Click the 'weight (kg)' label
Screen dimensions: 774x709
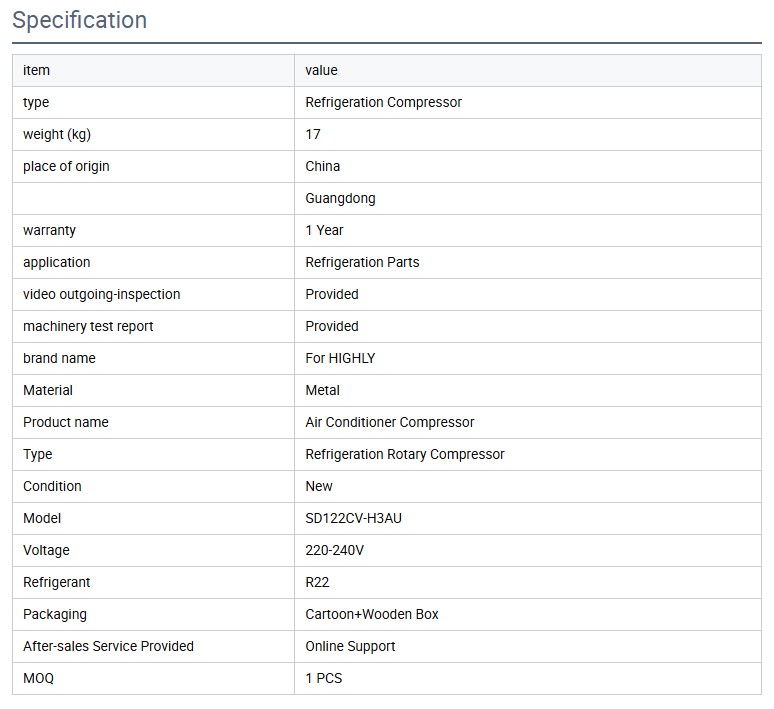point(57,134)
